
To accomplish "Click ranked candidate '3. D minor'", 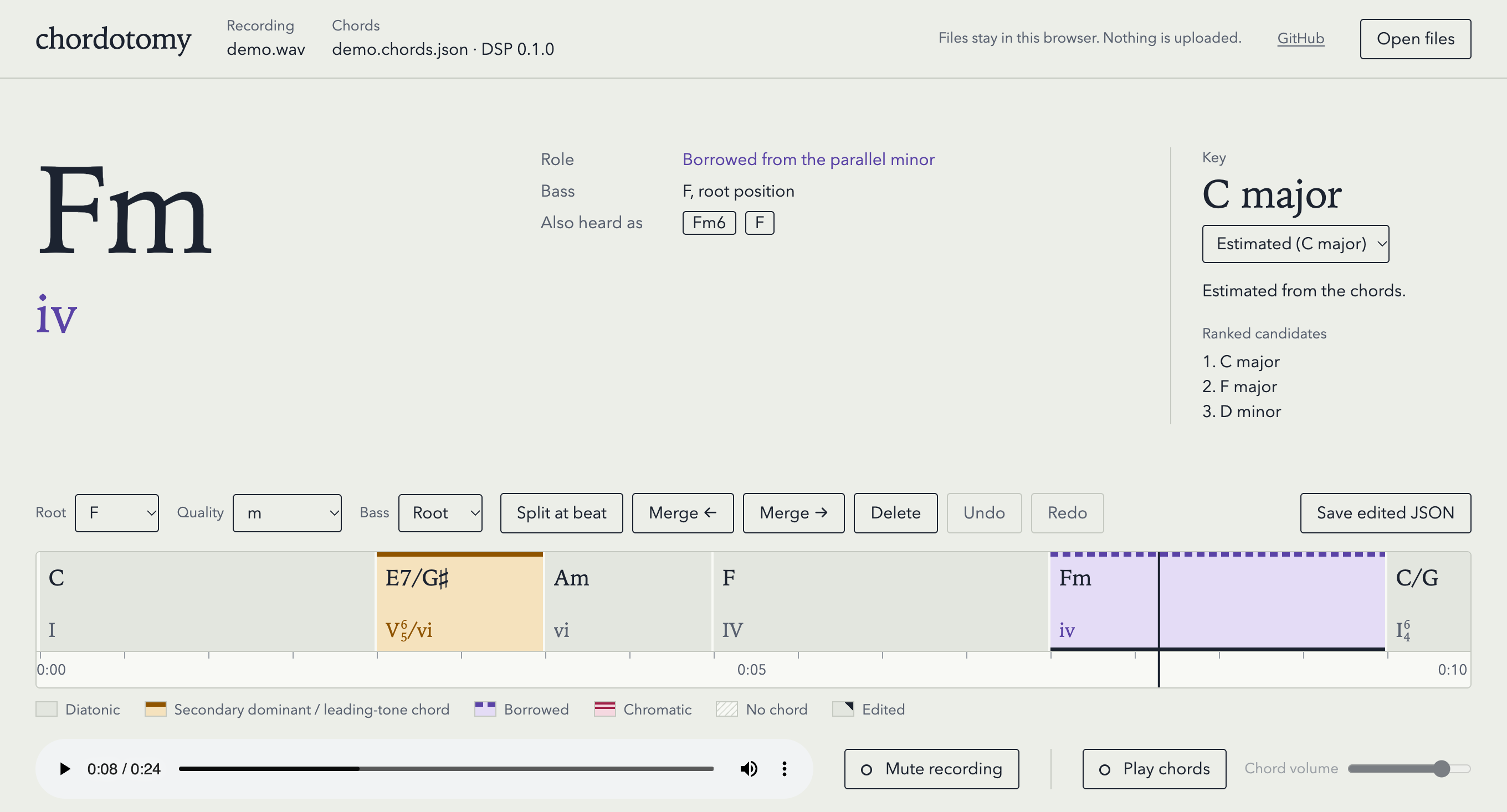I will click(1242, 412).
